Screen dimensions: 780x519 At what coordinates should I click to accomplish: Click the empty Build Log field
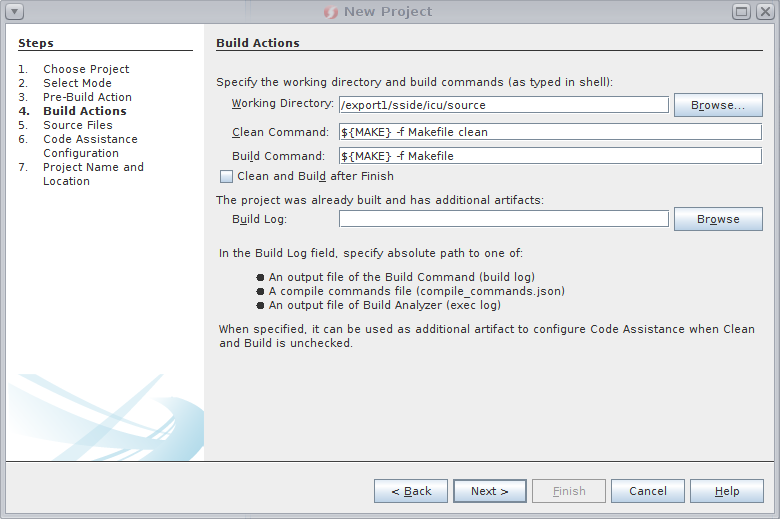tap(503, 219)
